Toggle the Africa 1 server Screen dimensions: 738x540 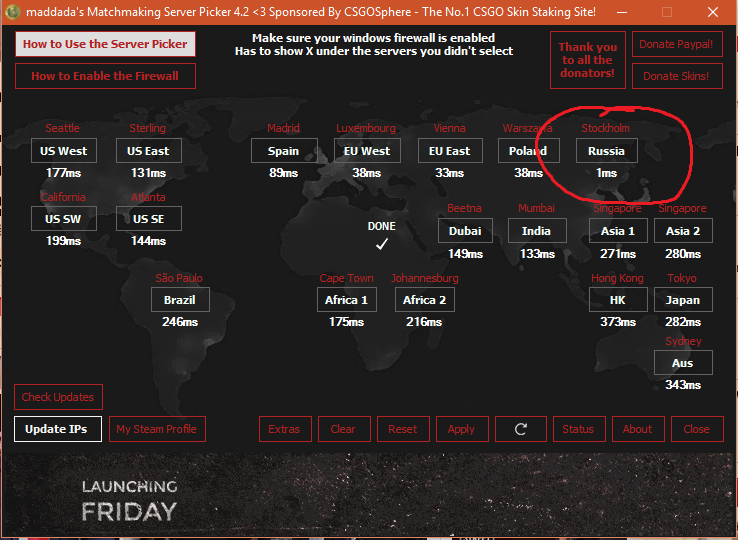[x=347, y=299]
